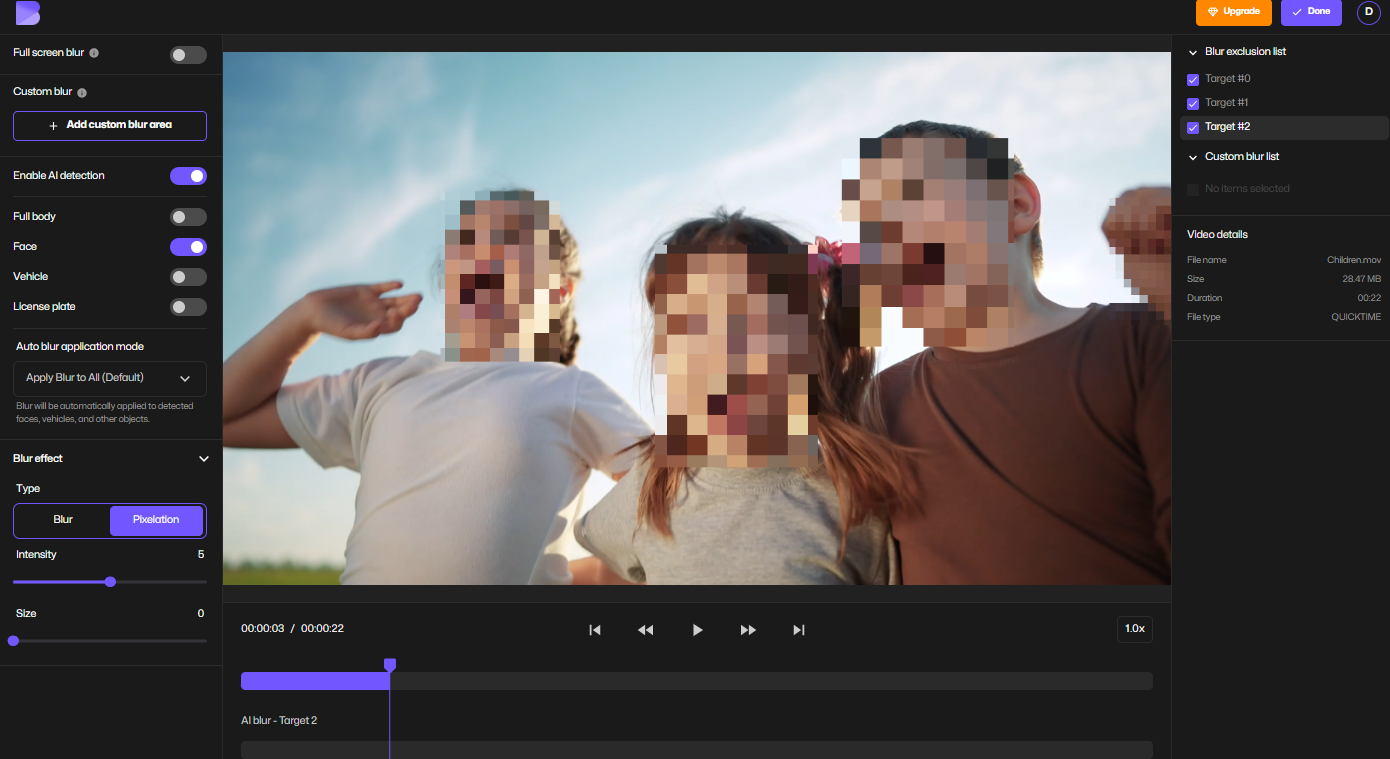The image size is (1390, 759).
Task: Collapse the Blur effect section
Action: [204, 458]
